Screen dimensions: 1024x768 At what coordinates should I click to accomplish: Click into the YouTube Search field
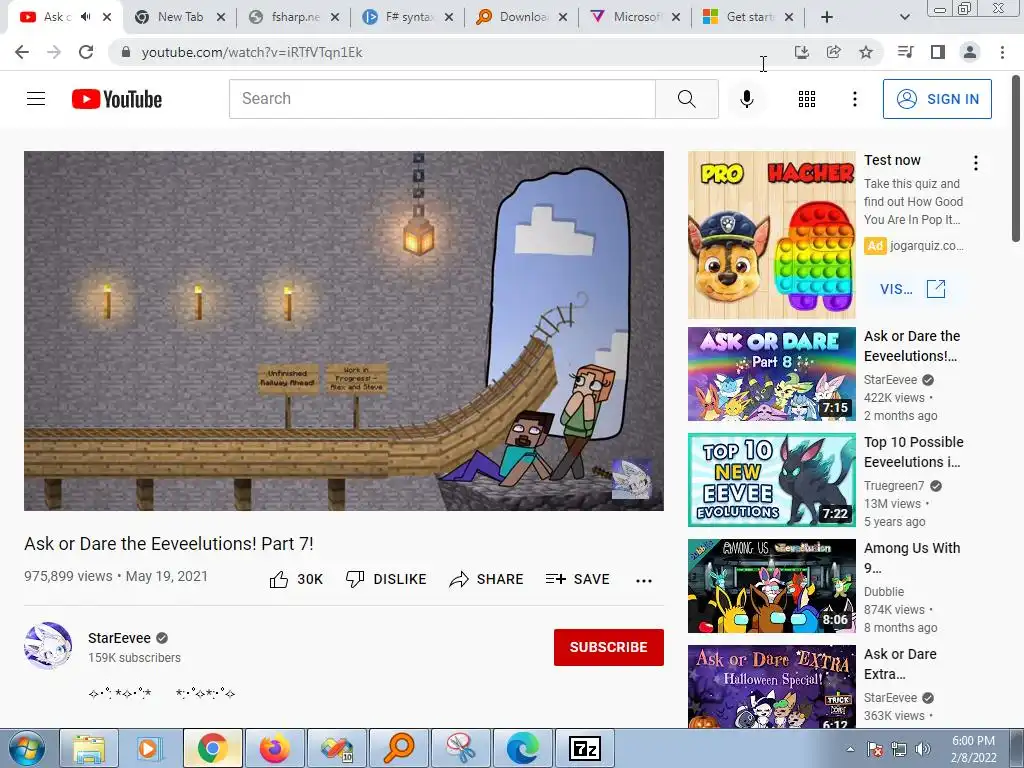pyautogui.click(x=442, y=99)
